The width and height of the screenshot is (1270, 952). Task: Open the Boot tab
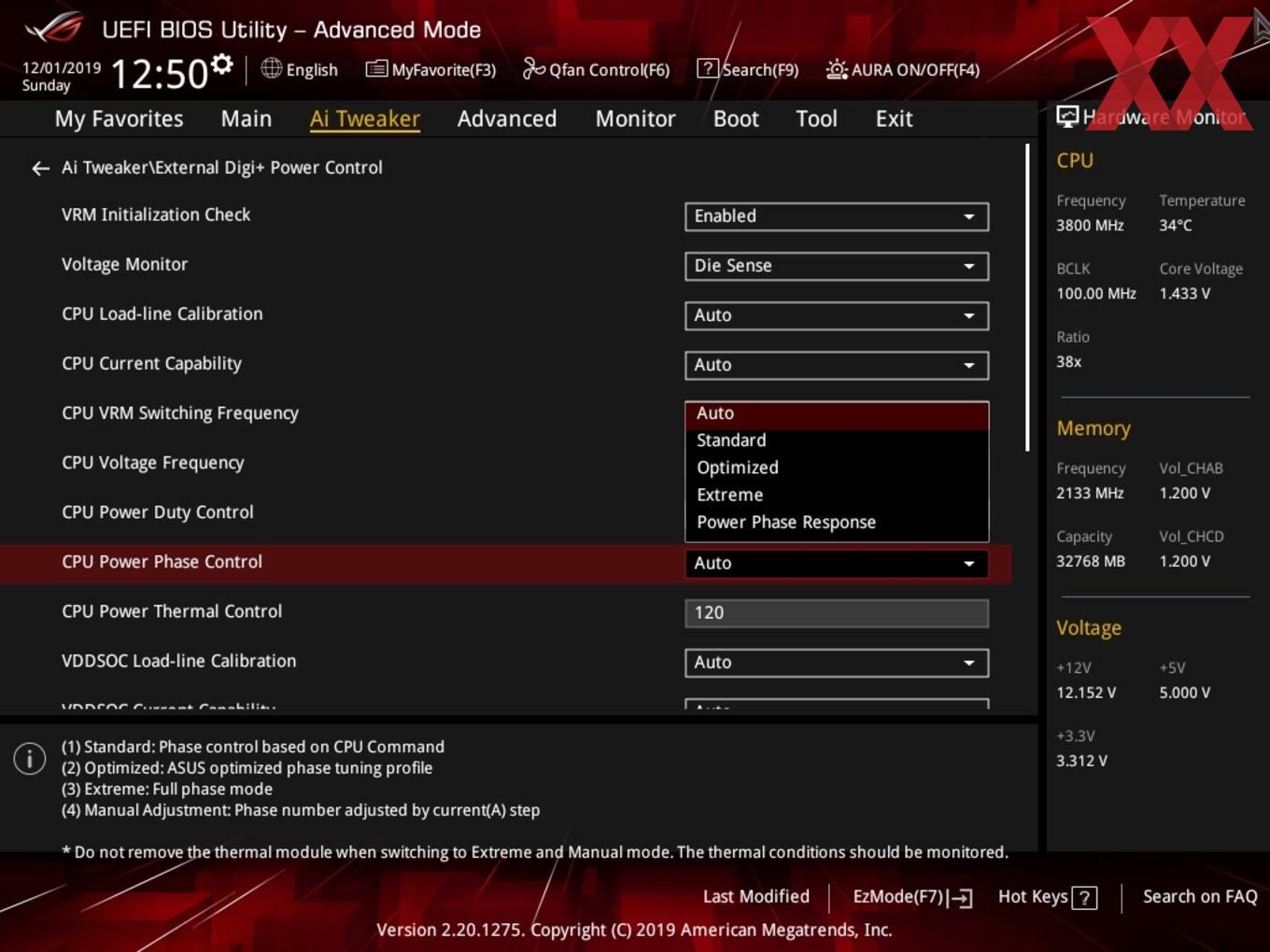(x=736, y=119)
